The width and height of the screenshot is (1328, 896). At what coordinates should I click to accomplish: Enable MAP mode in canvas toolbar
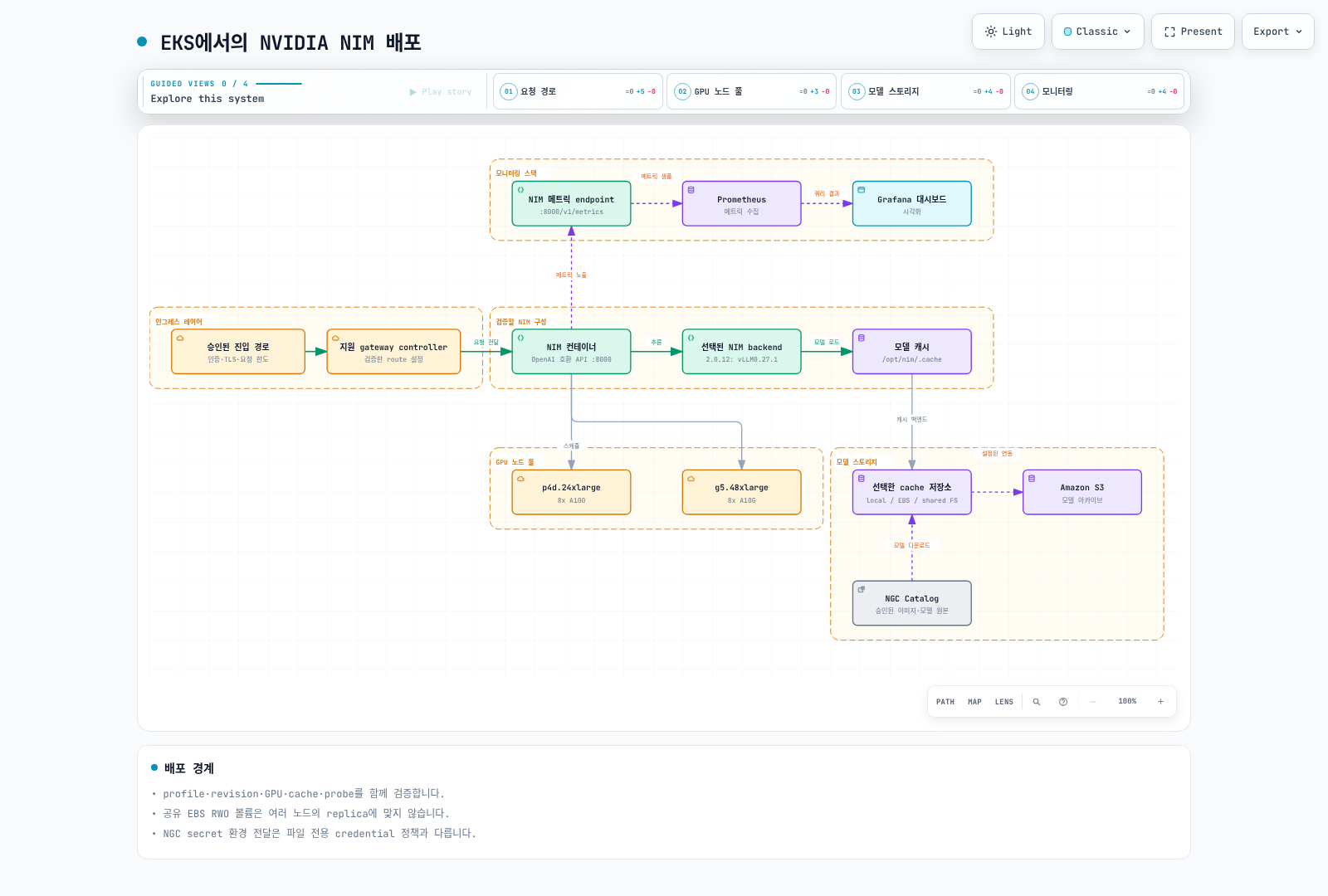pos(974,702)
